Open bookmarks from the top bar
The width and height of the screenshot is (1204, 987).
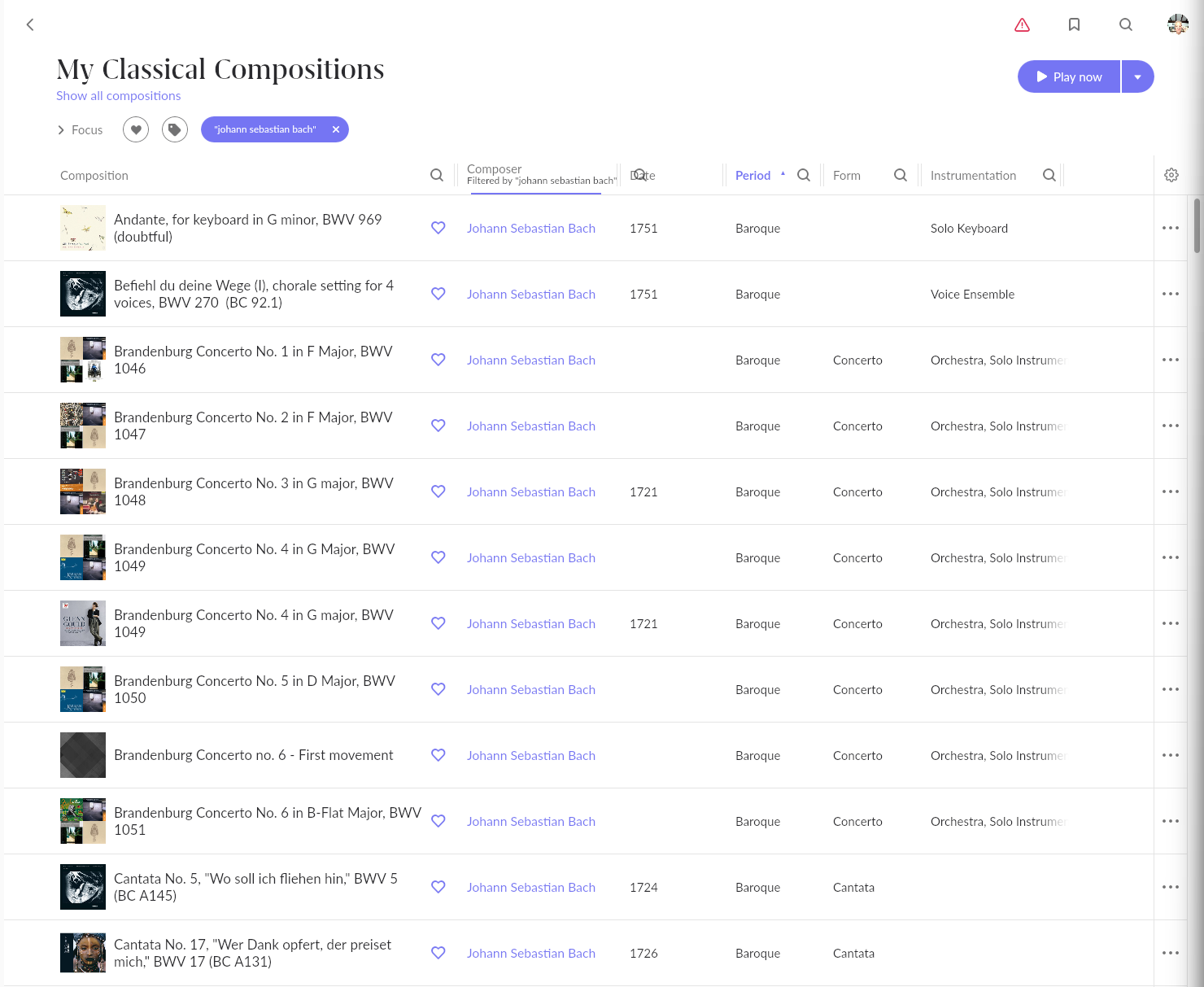coord(1074,24)
